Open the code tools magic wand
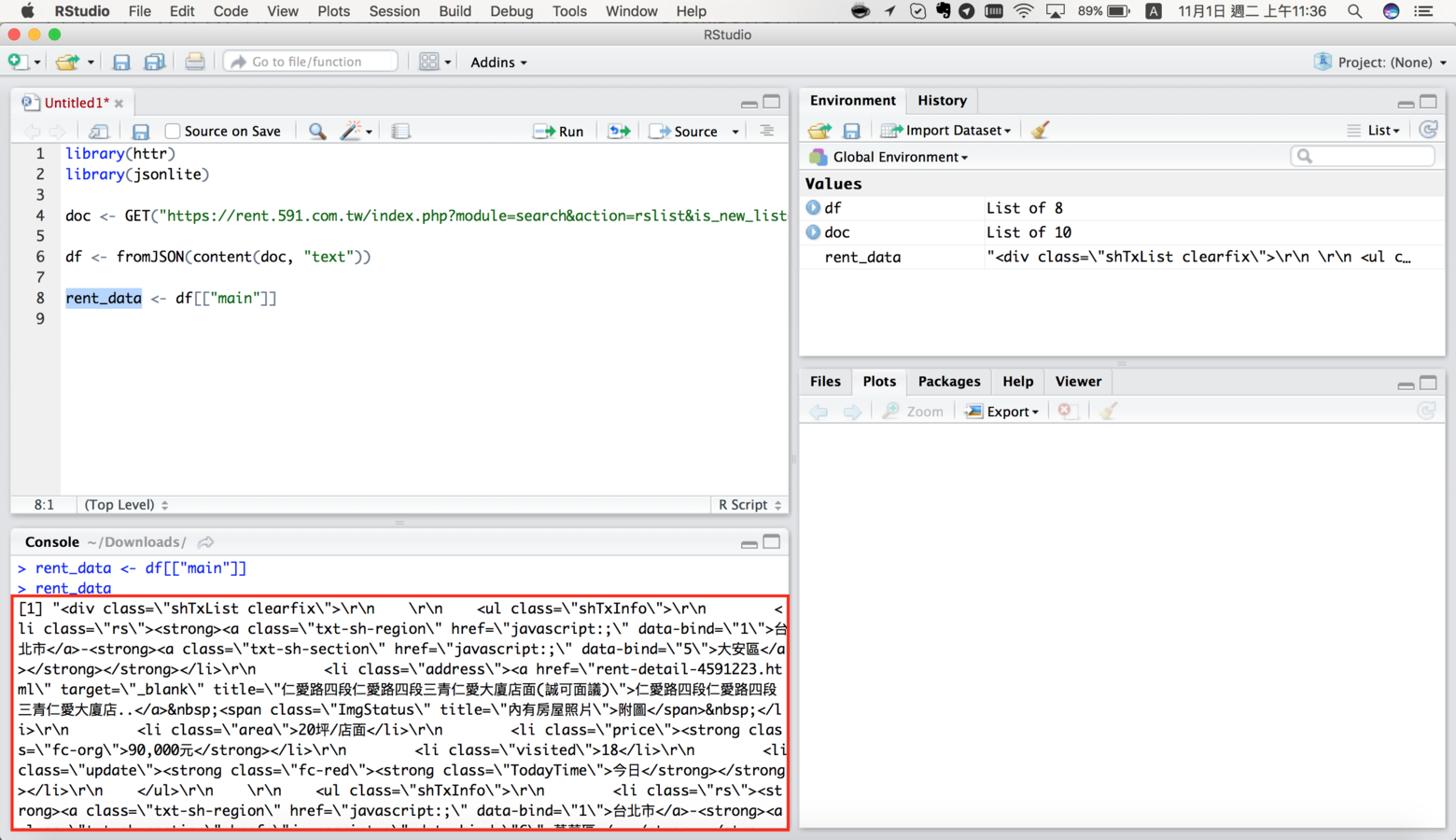 351,132
